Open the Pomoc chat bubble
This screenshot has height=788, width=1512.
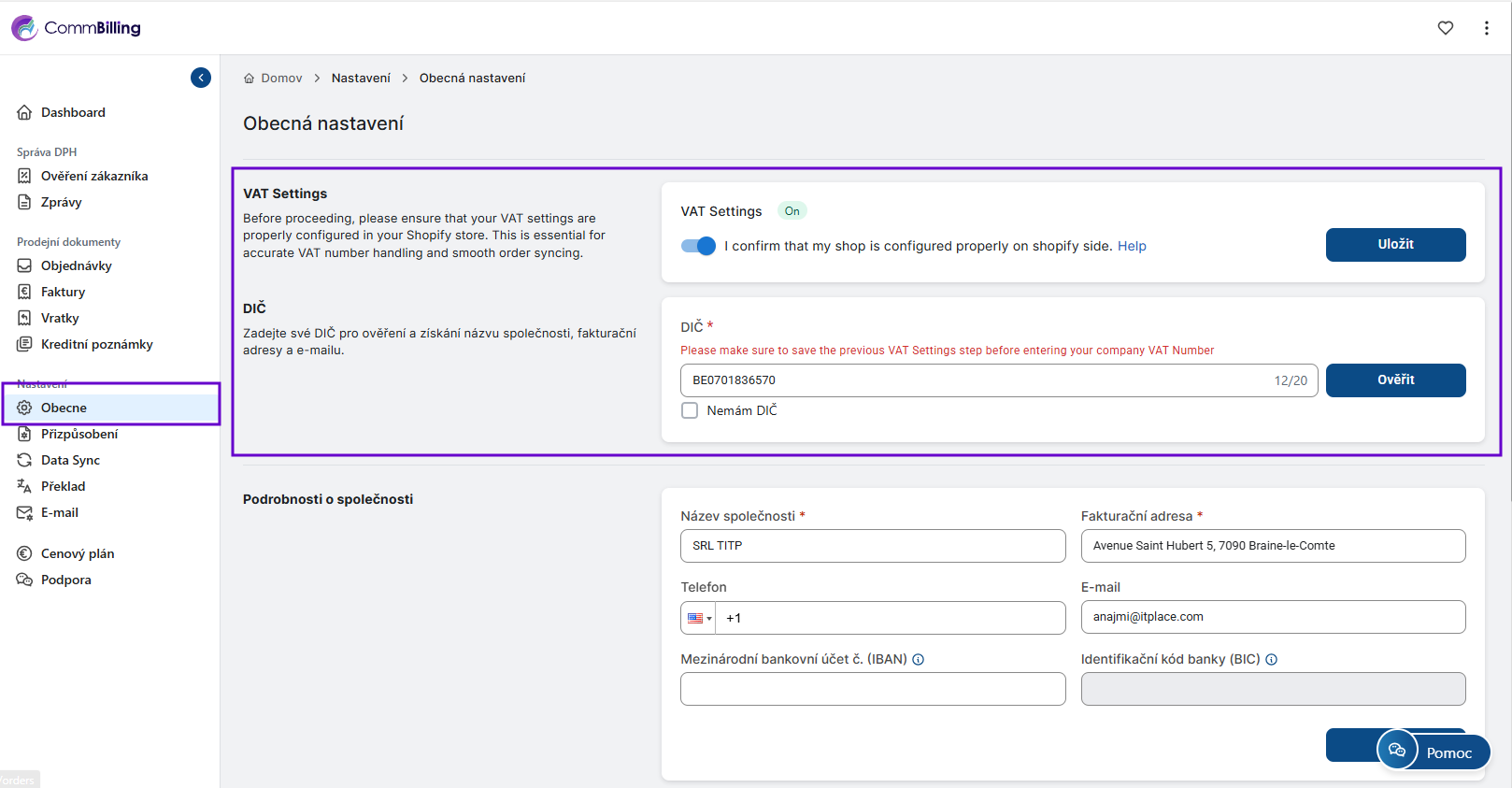coord(1434,751)
